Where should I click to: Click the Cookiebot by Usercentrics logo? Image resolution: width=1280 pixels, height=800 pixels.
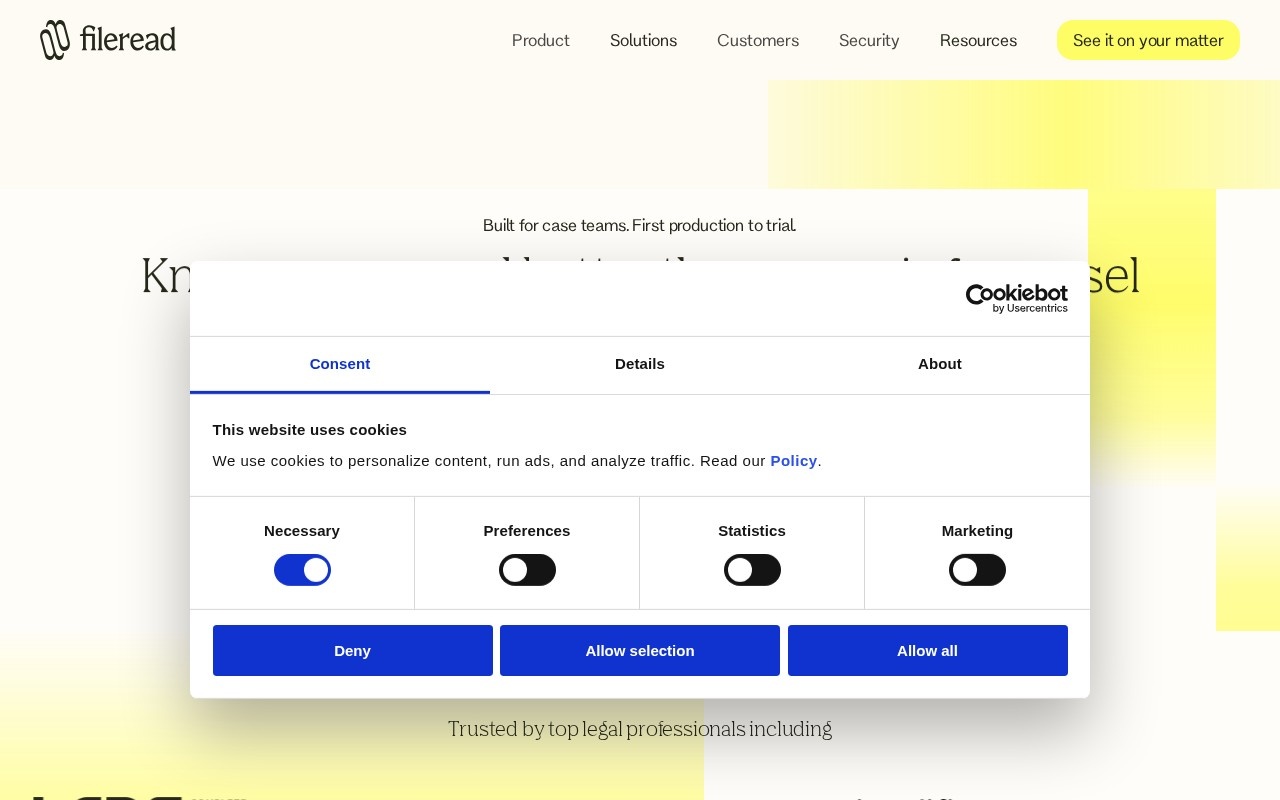1016,298
